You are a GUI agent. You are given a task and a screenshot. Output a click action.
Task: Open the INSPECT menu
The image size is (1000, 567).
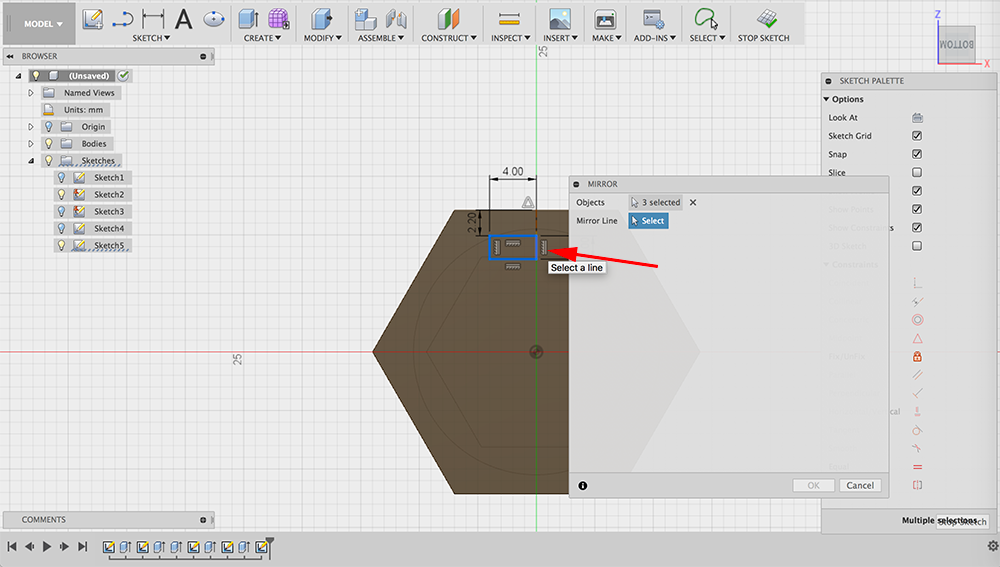(x=510, y=38)
